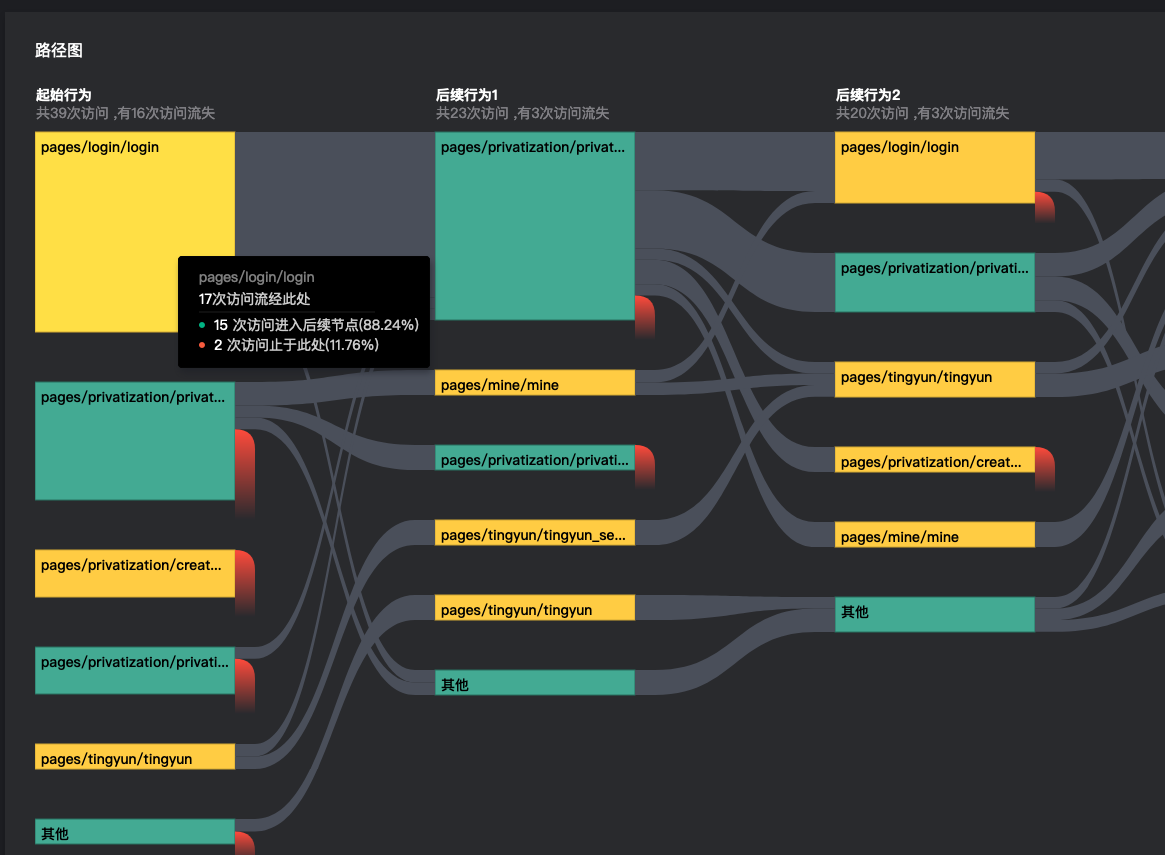Select pages/mine/mine node in 后续行为1 column
Screen dimensions: 1165x855
click(534, 383)
